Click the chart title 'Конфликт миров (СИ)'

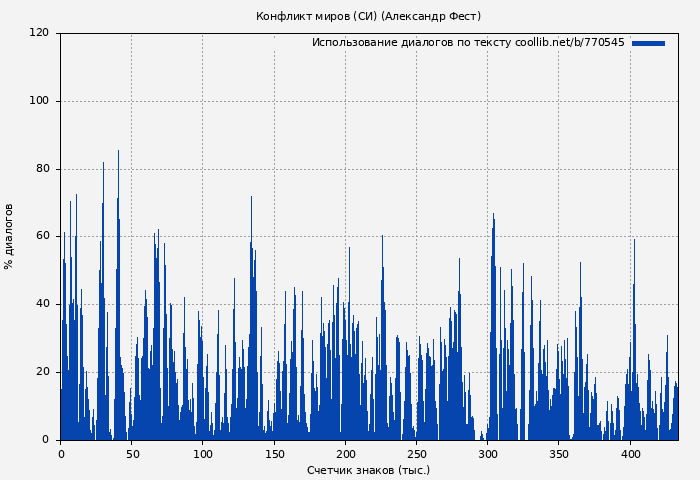pos(368,16)
